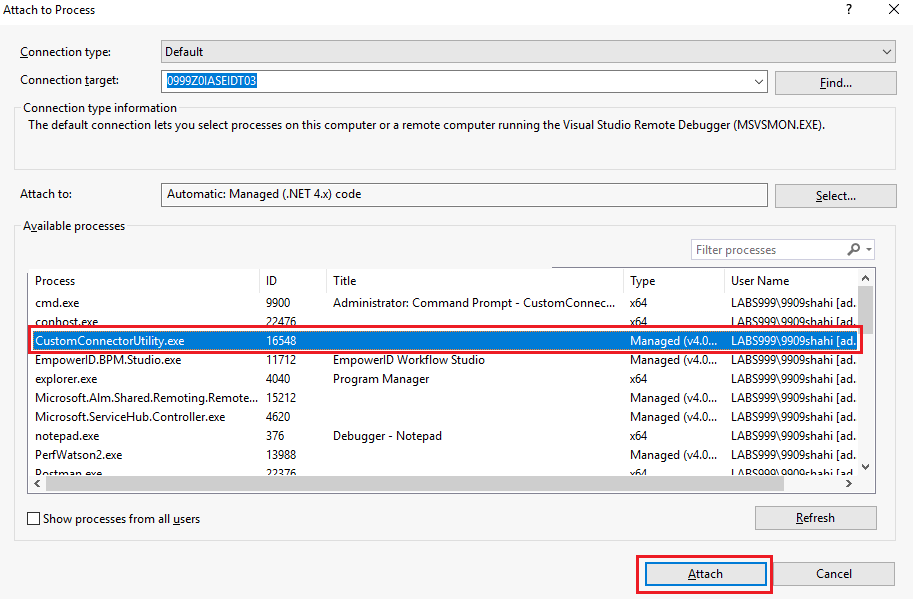Image resolution: width=913 pixels, height=599 pixels.
Task: Select the EmpowerID.BPM.Studio.exe process
Action: click(x=443, y=360)
